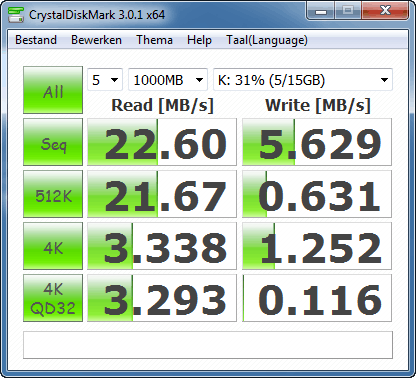Screen dimensions: 416x378
Task: Click the 4K QD32 read result 3.293
Action: pos(162,298)
